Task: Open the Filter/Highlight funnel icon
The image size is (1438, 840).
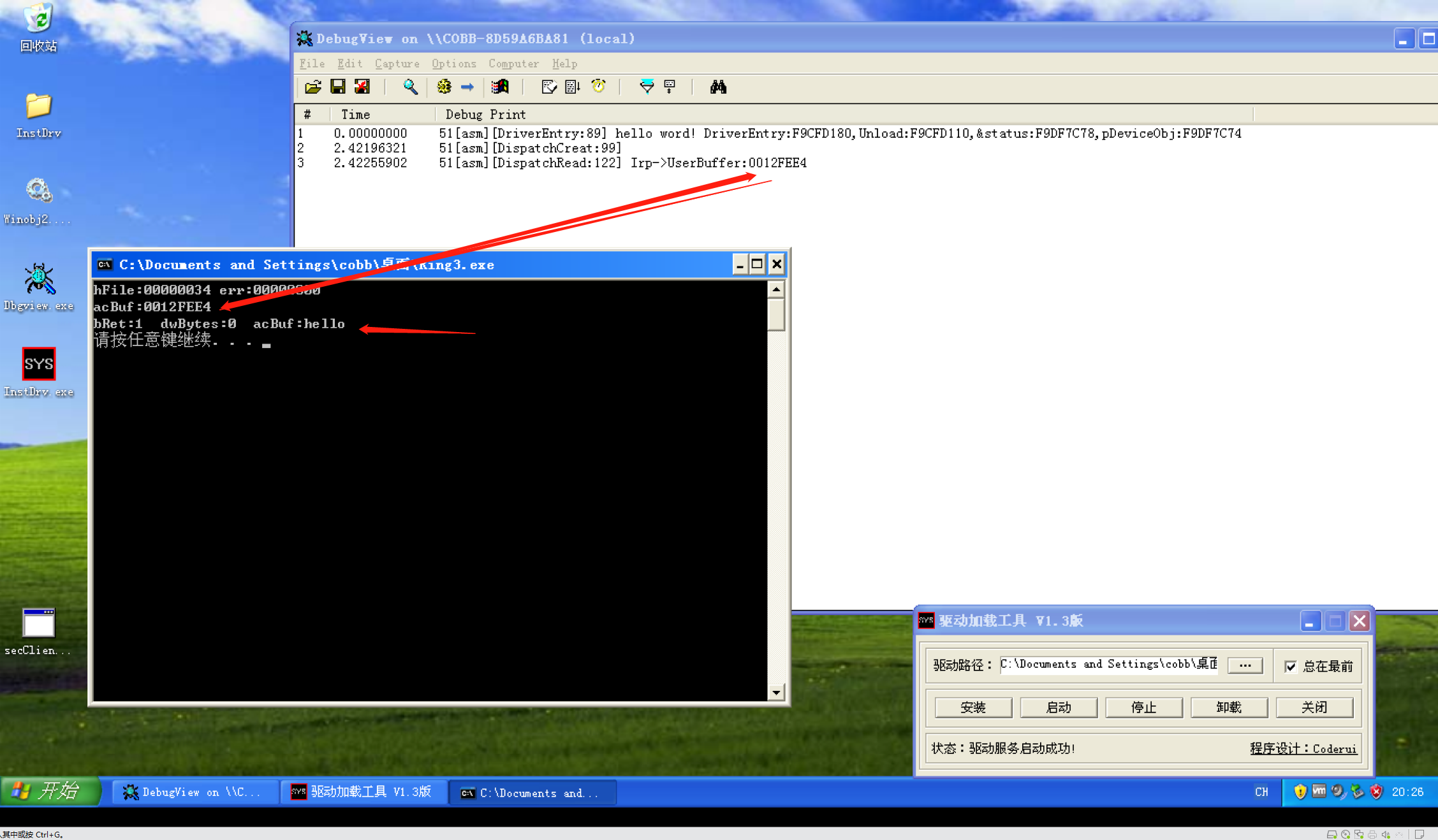Action: point(646,87)
